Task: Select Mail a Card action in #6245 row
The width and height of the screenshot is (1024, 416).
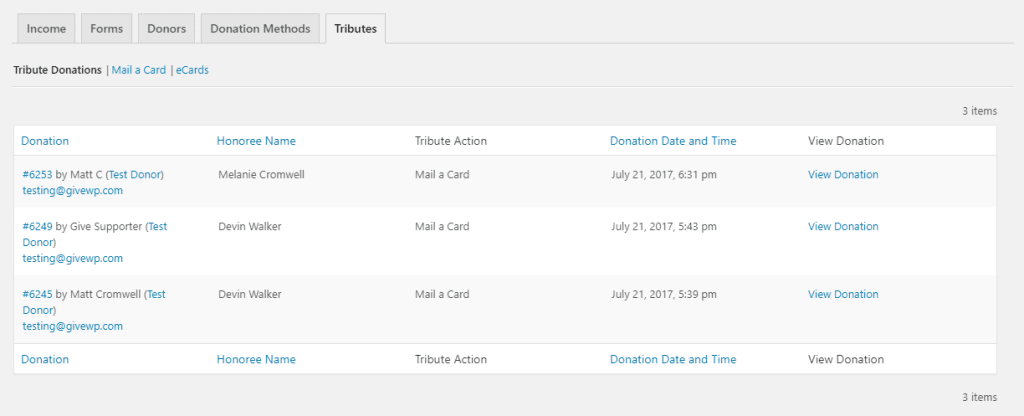Action: [x=442, y=294]
